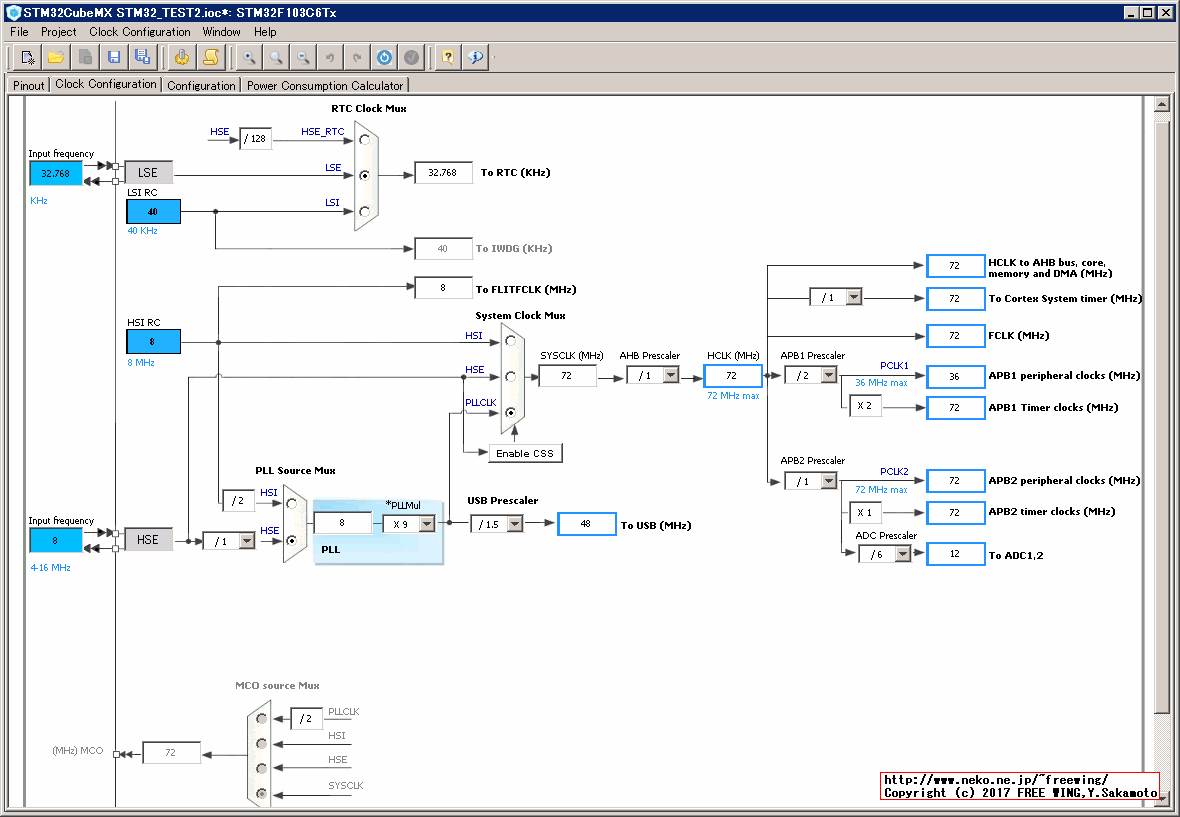Screen dimensions: 1180x817
Task: Click the SYSCLK (MHz) value box
Action: point(567,375)
